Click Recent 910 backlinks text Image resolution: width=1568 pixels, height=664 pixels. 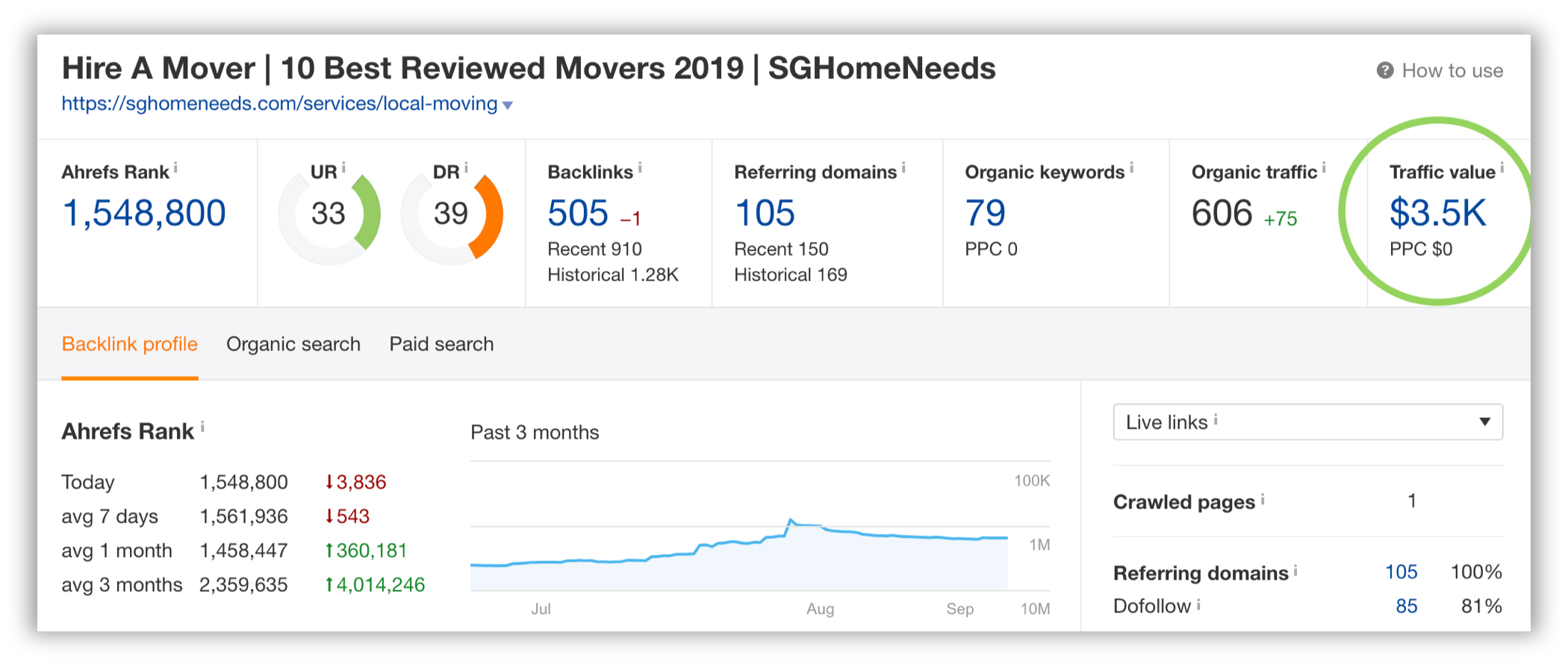[594, 249]
